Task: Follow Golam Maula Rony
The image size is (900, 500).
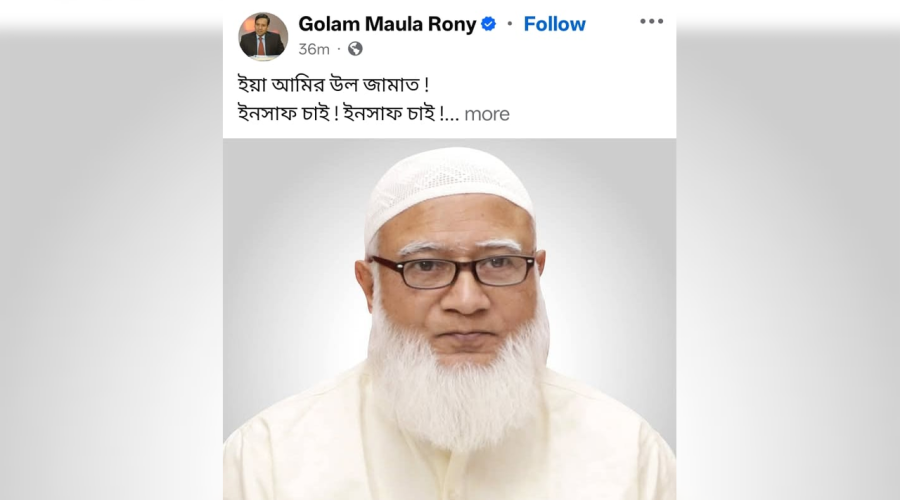Action: 554,24
